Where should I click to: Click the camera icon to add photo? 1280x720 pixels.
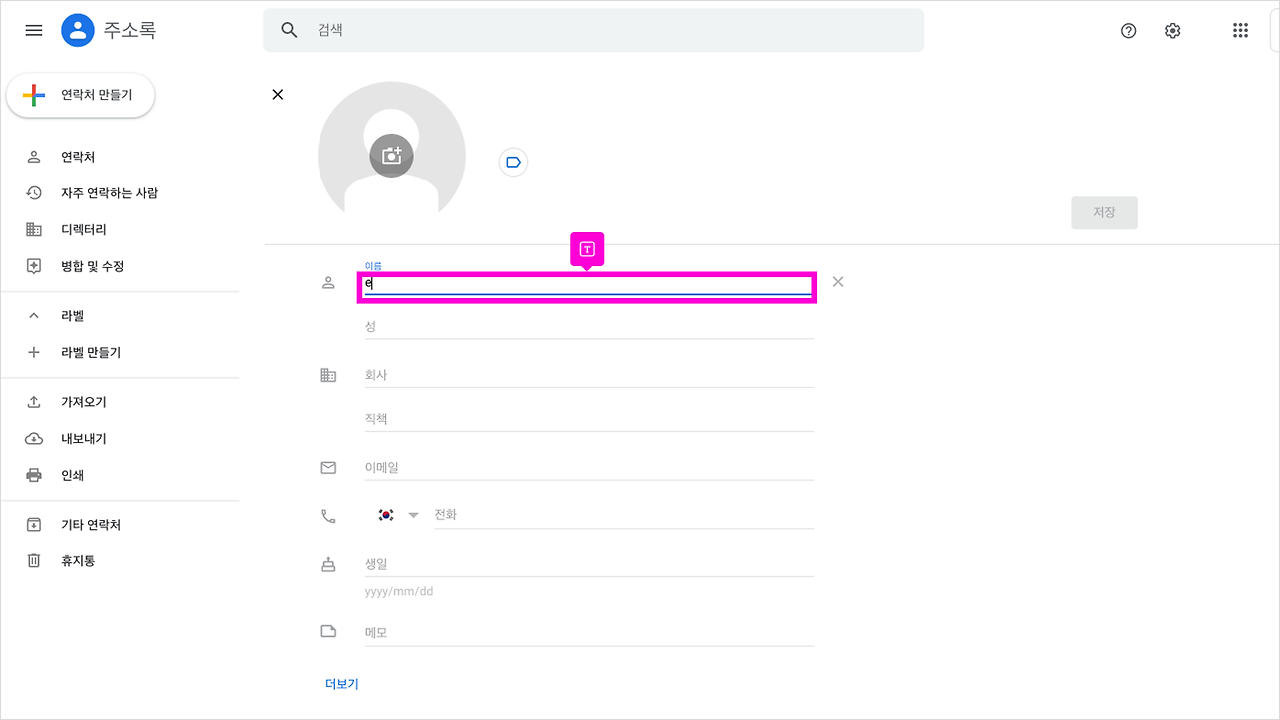click(391, 156)
